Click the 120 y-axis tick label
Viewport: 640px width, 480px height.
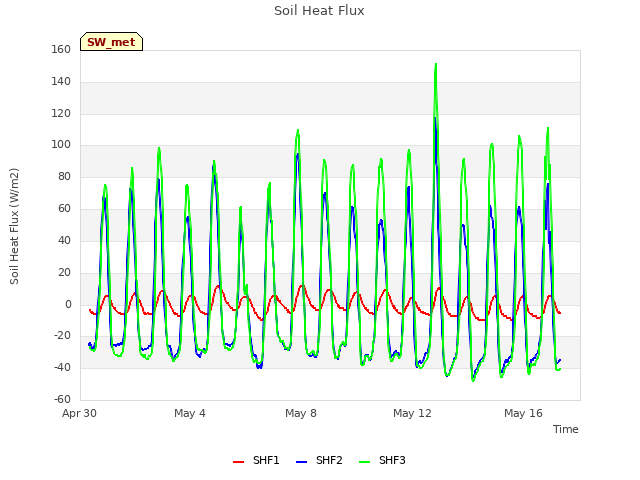(x=61, y=113)
